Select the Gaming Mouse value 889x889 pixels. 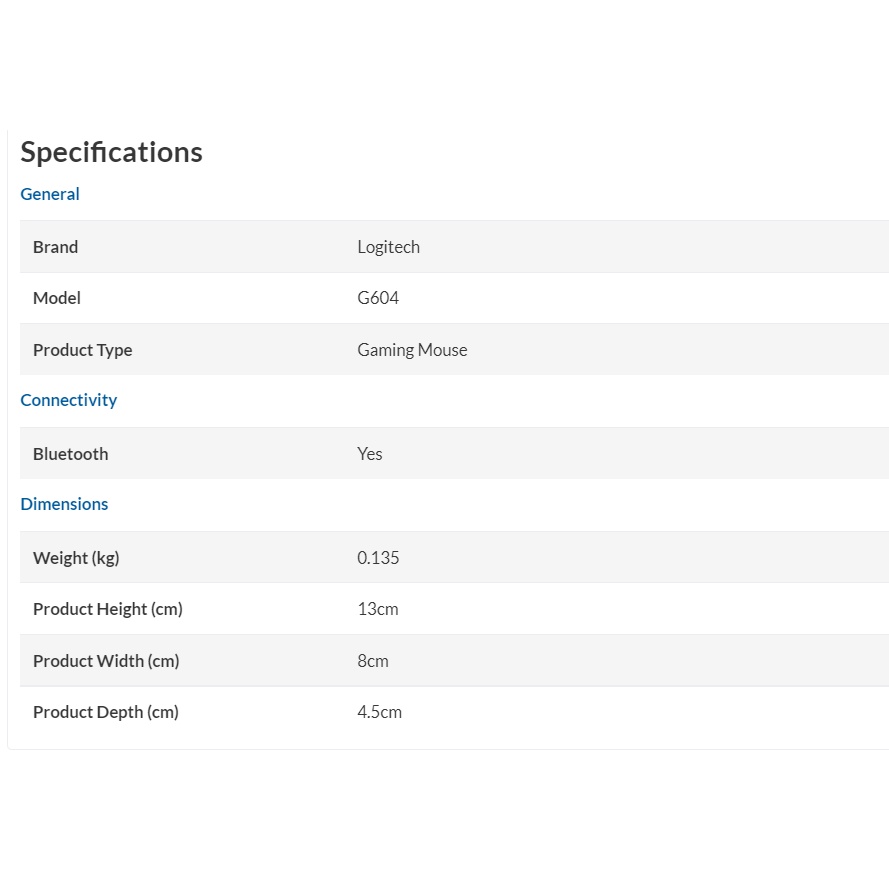pos(412,350)
